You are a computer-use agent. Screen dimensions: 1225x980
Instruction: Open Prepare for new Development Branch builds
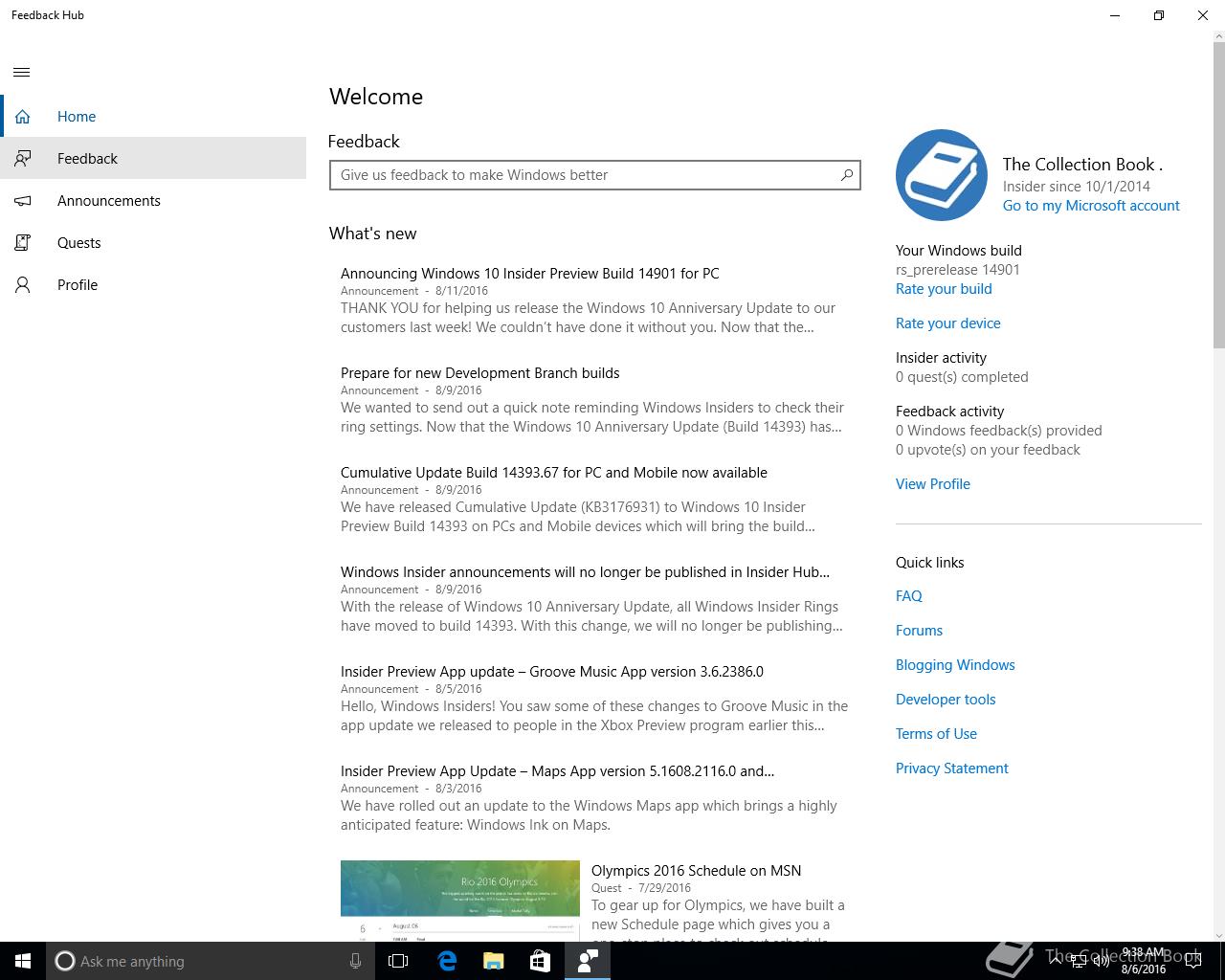(x=479, y=373)
